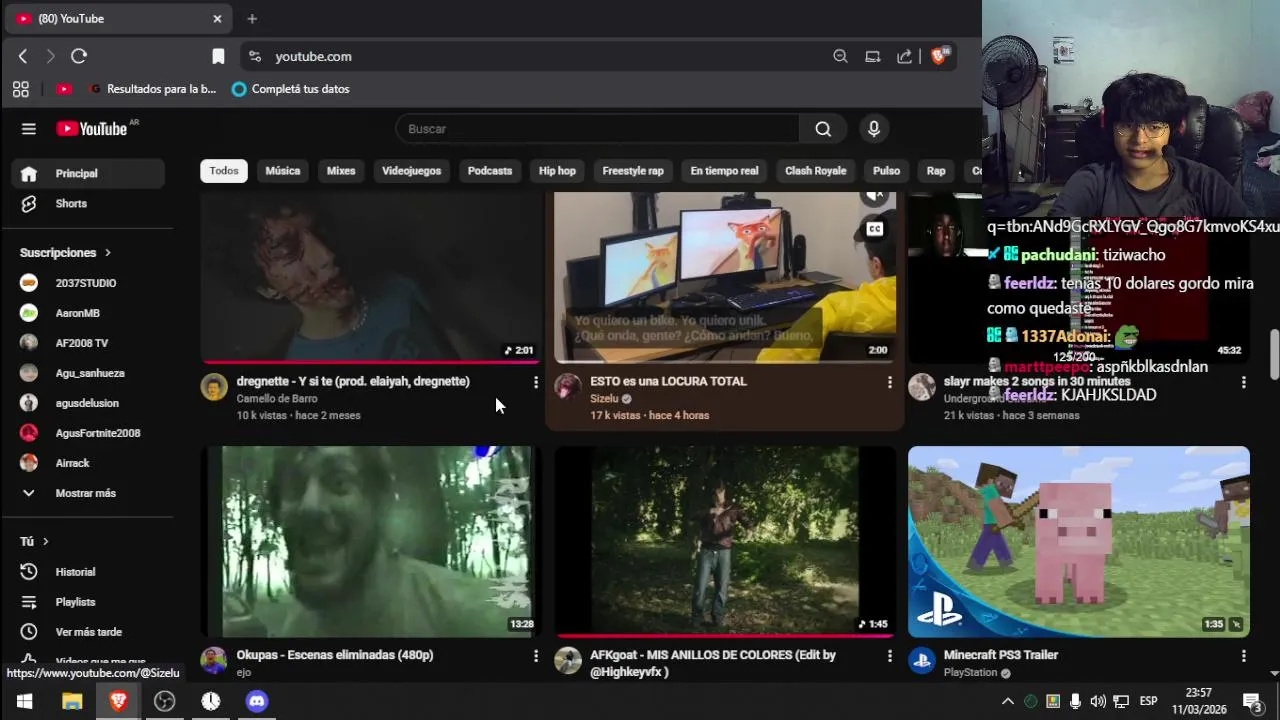This screenshot has width=1280, height=720.
Task: Open options for ESTO es una LOCURA TOTAL
Action: [890, 382]
